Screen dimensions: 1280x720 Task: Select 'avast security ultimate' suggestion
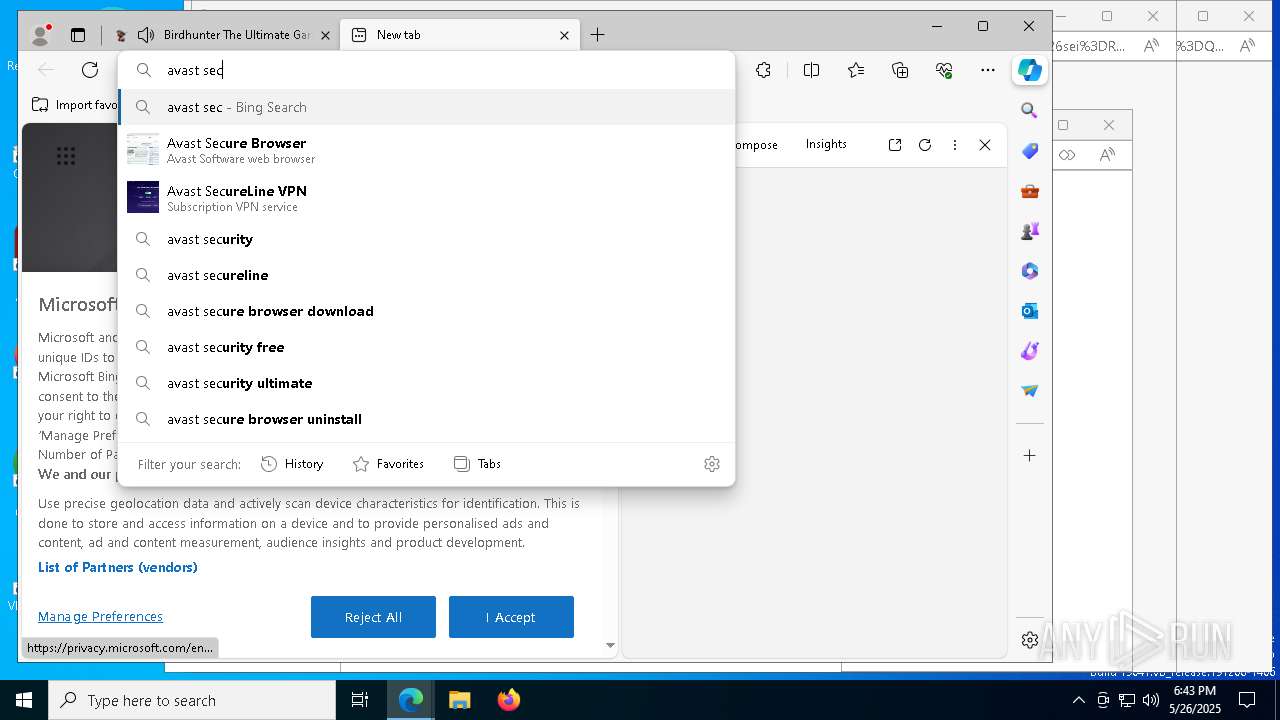pyautogui.click(x=427, y=383)
